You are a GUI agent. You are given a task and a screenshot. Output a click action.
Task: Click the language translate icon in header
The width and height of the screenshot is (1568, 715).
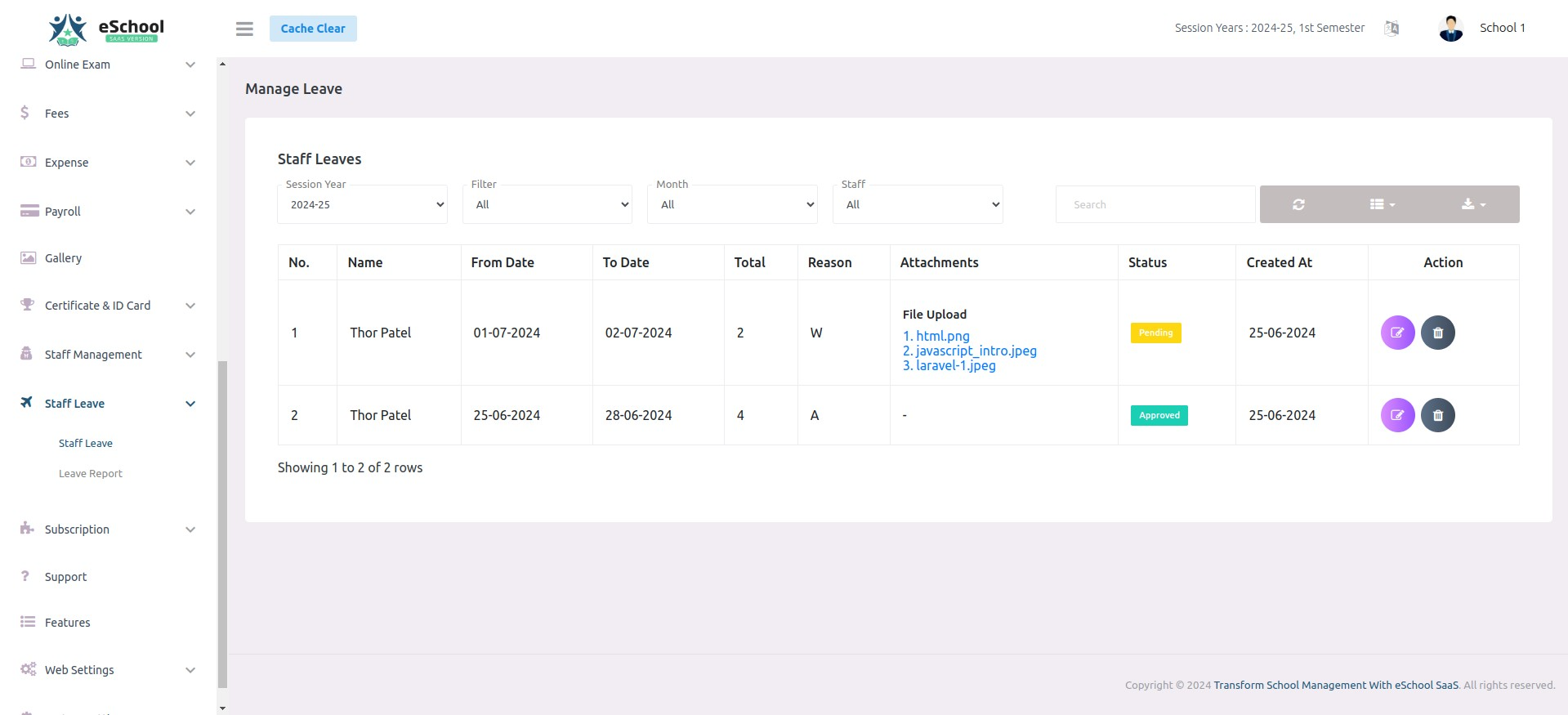1392,29
